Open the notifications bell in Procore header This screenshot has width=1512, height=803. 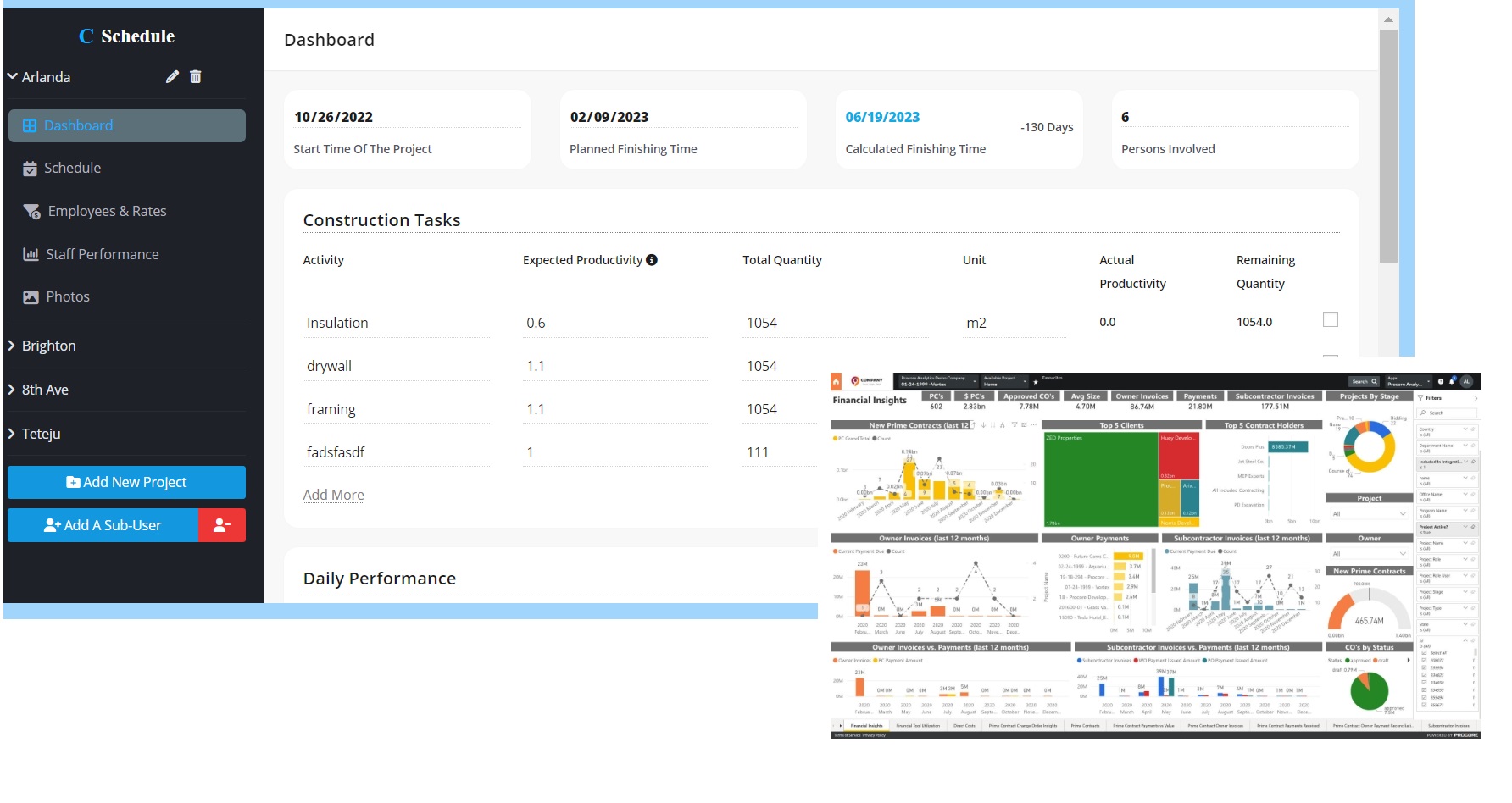click(x=1452, y=381)
